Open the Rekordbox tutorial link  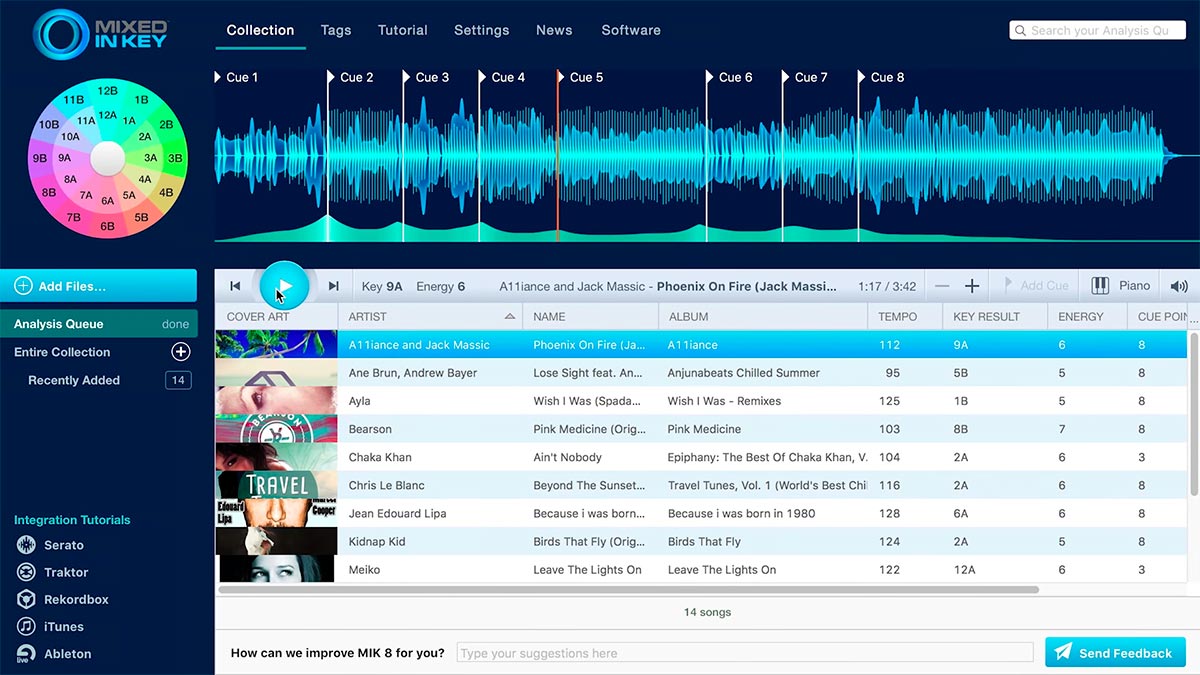click(76, 599)
